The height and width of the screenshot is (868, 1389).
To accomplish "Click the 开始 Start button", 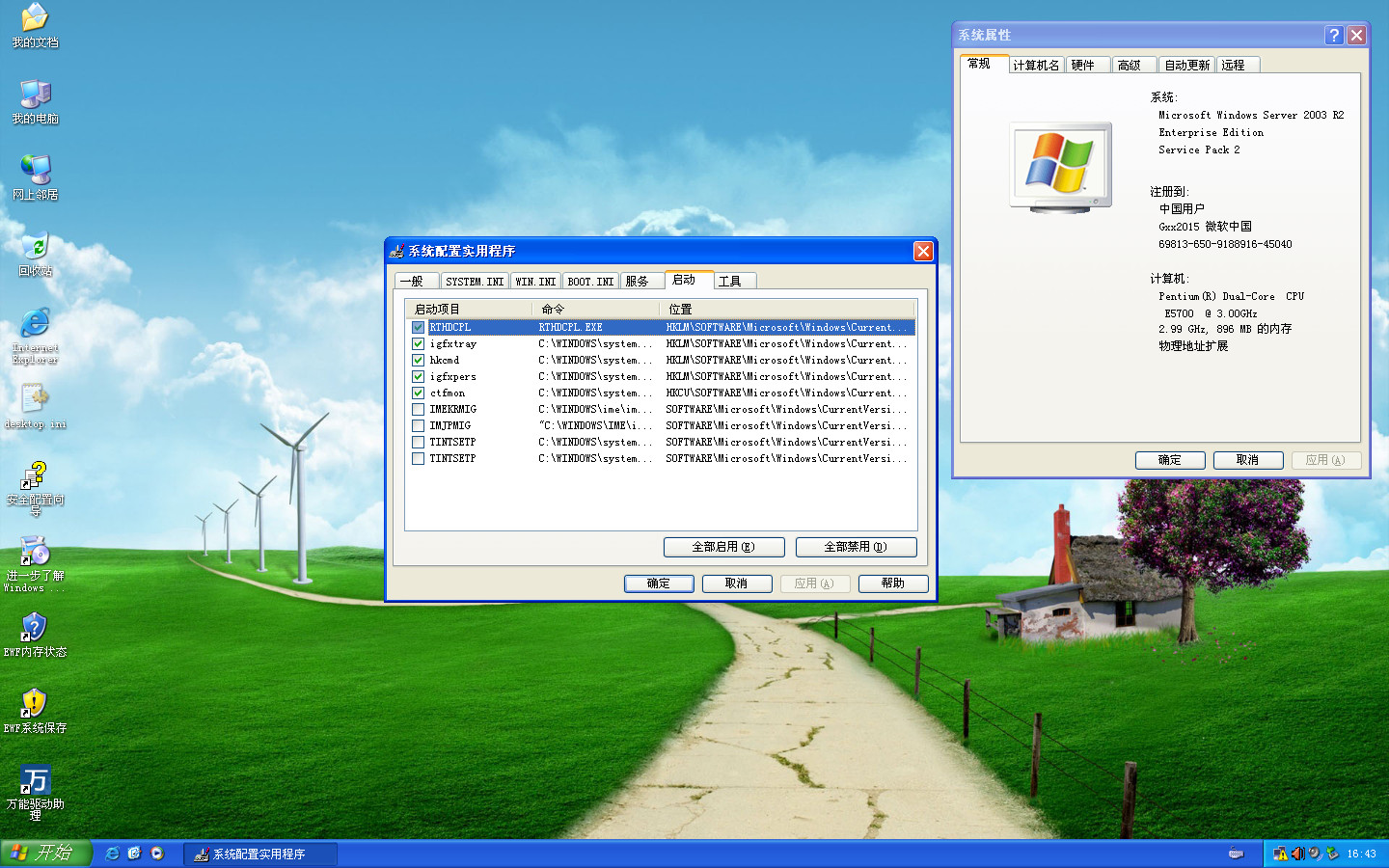I will [45, 854].
